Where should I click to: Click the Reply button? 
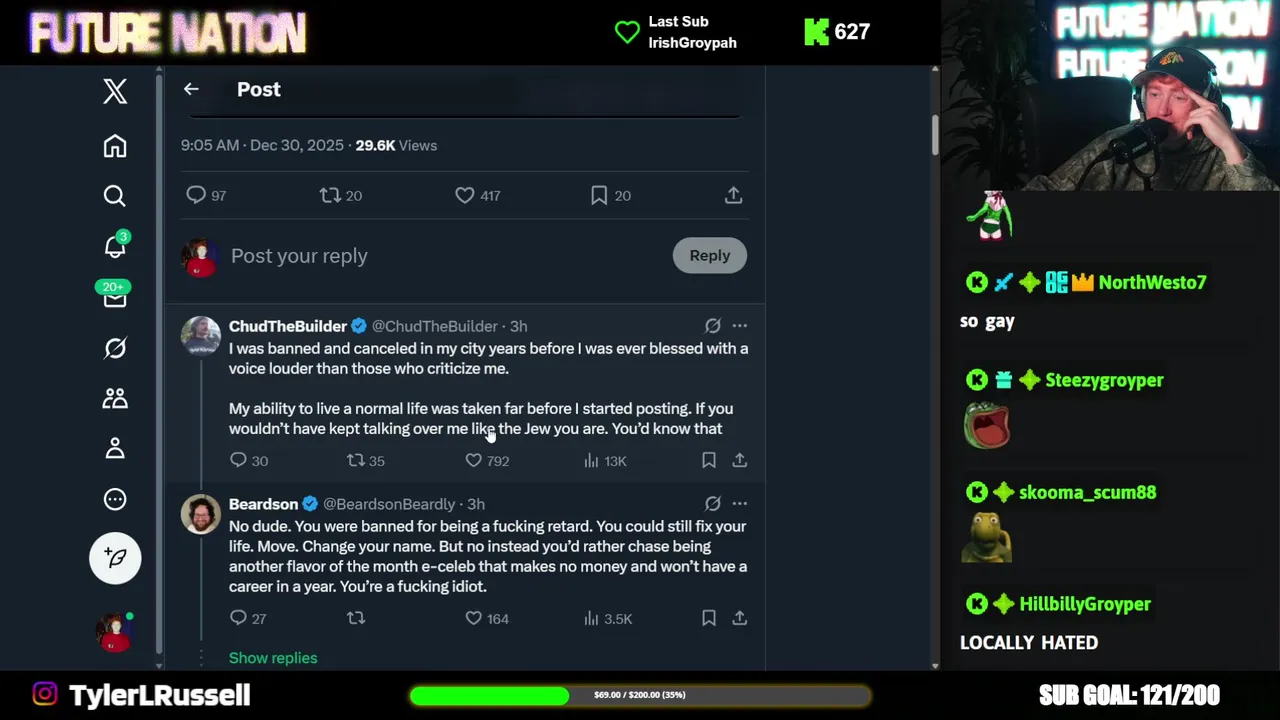pos(710,255)
